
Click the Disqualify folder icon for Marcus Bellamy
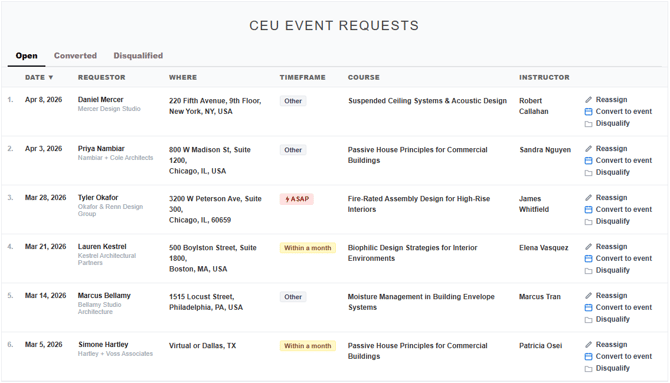pos(588,320)
